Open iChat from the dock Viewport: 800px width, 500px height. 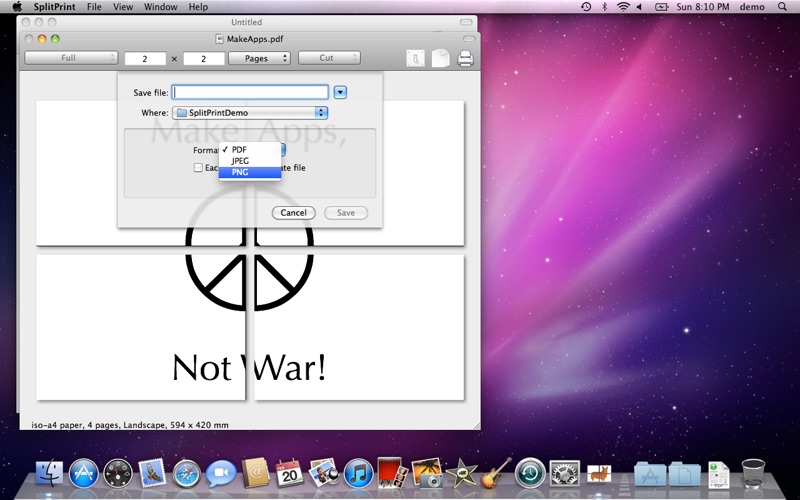click(x=221, y=473)
